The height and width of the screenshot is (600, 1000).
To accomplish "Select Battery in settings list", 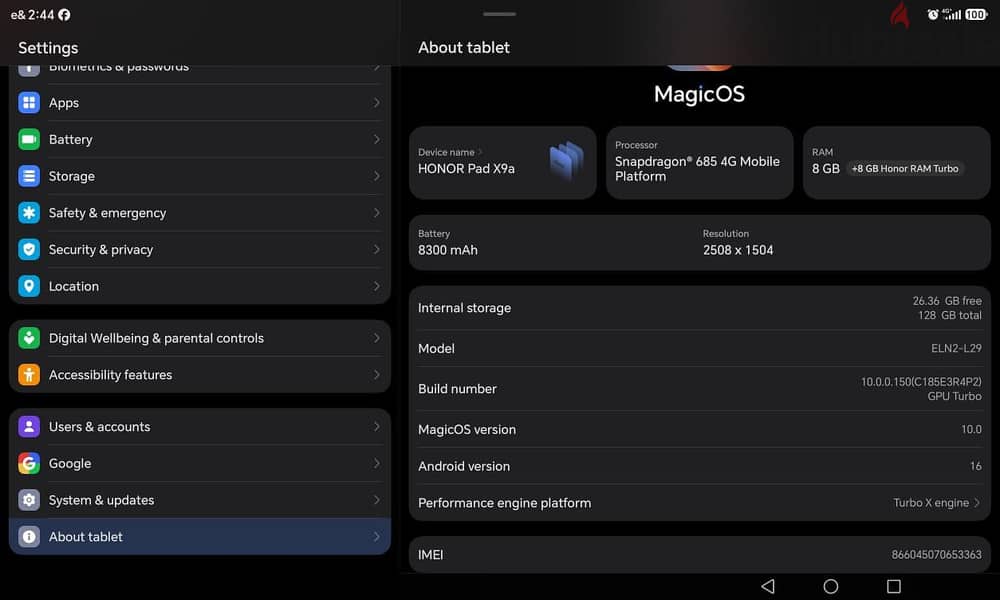I will click(200, 139).
